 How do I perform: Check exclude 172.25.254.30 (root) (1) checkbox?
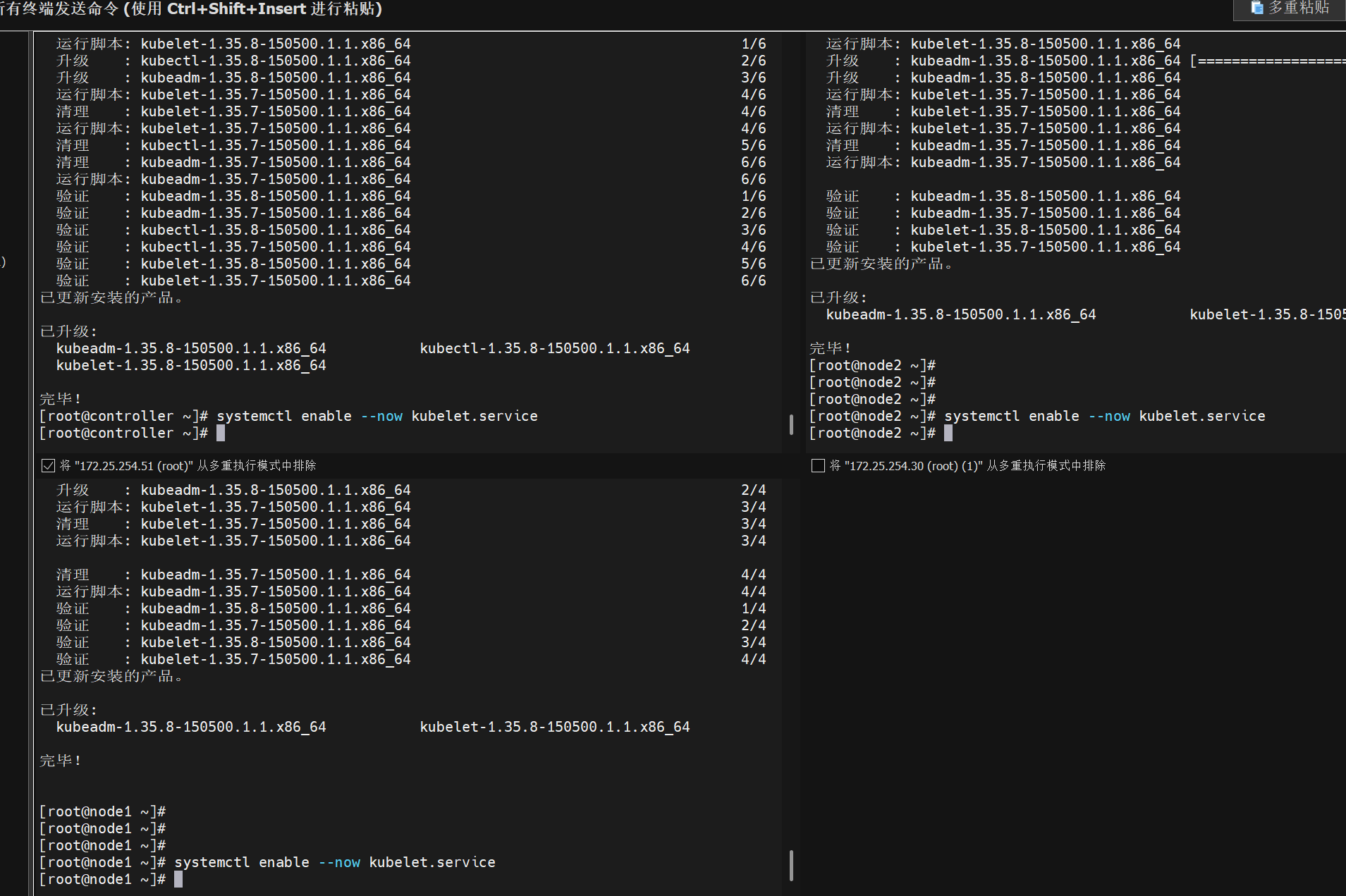818,465
